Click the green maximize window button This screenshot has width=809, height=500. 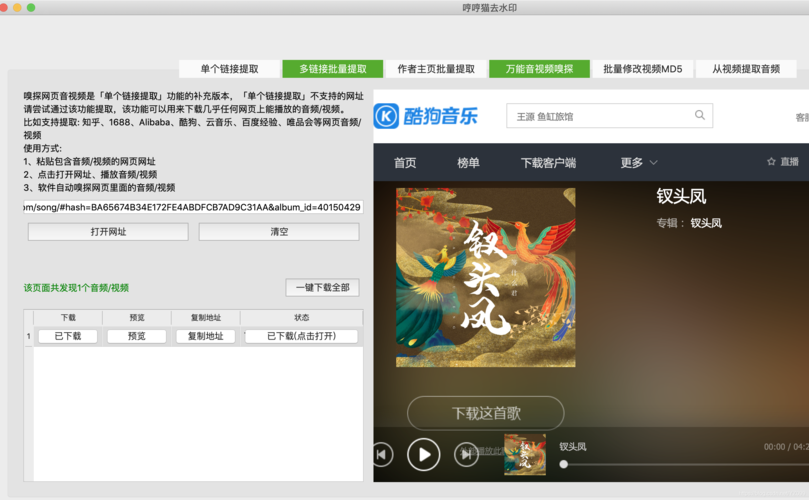coord(31,7)
